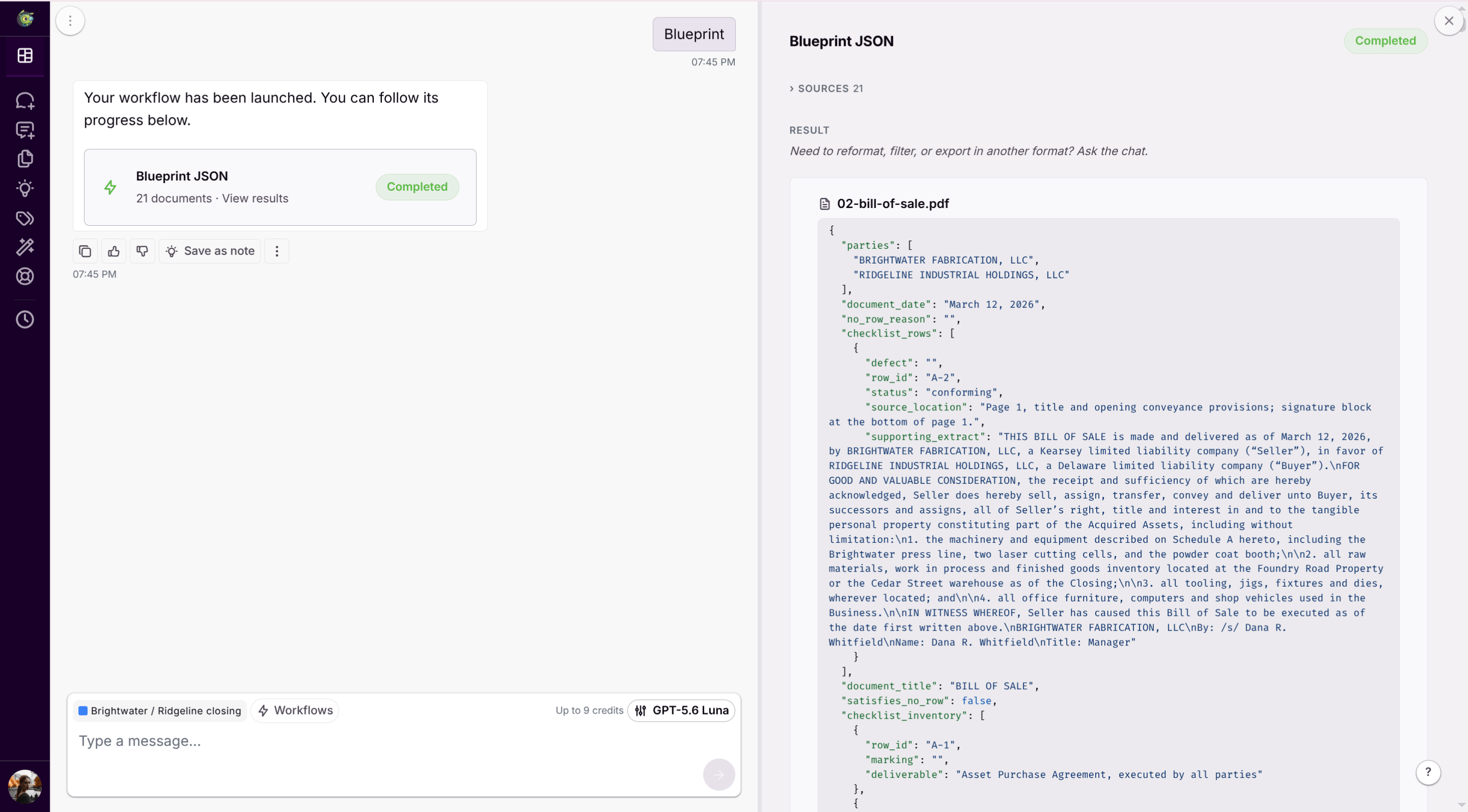Click the Blueprint user message bubble
The height and width of the screenshot is (812, 1468).
(x=694, y=34)
